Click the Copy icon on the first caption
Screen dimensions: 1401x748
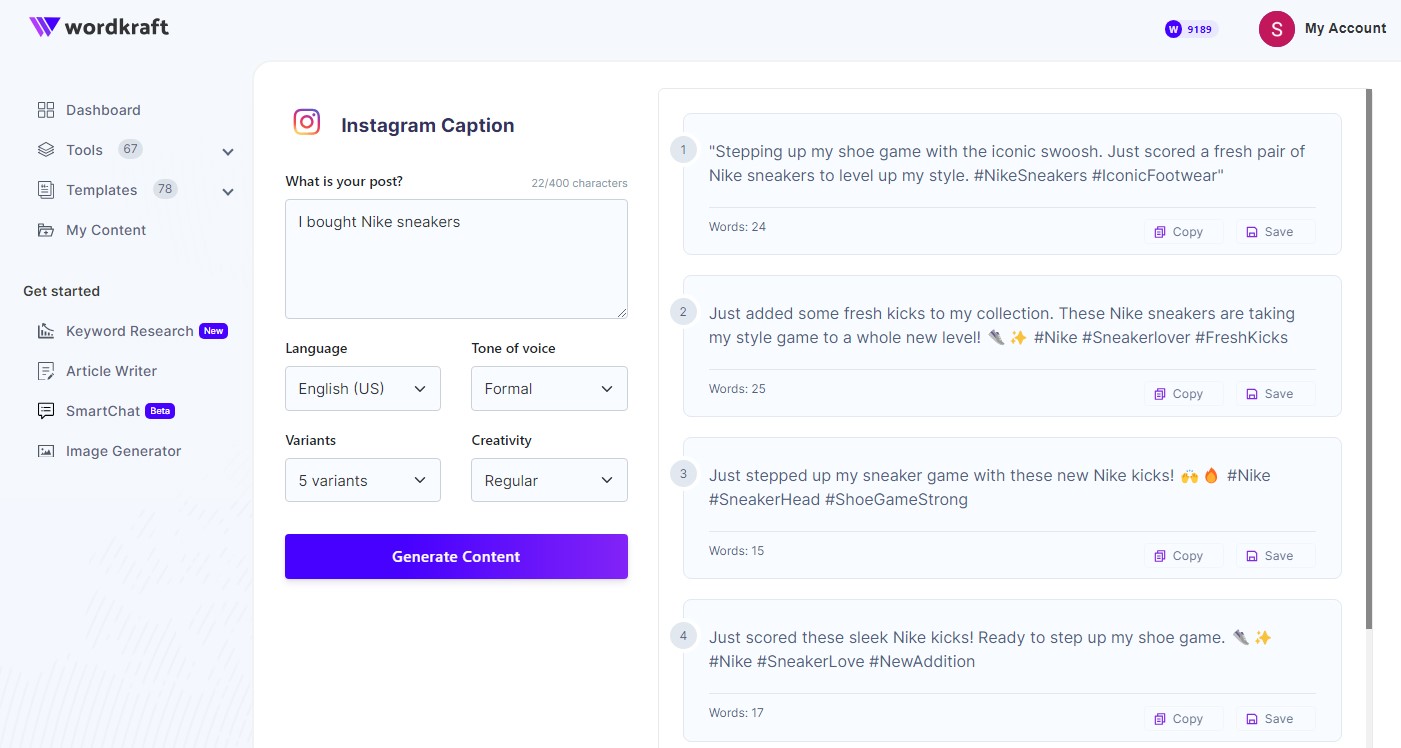click(x=1162, y=231)
